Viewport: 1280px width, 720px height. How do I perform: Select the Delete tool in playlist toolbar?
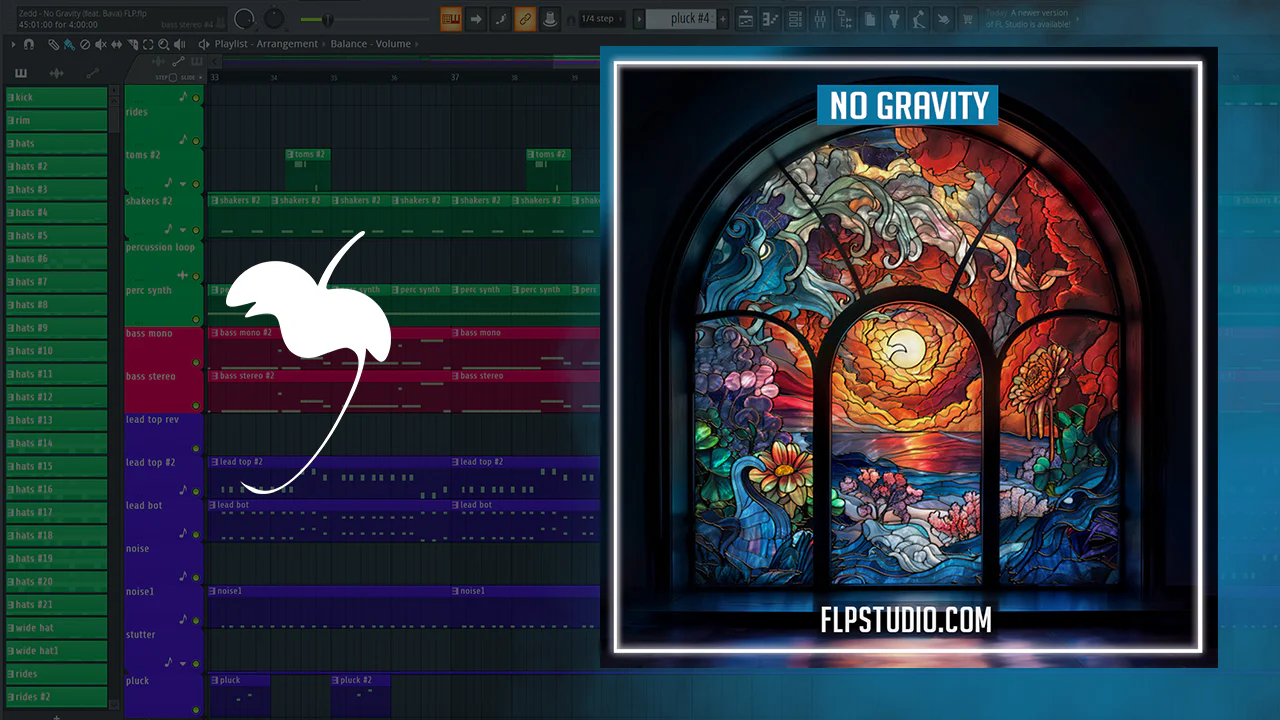tap(84, 44)
